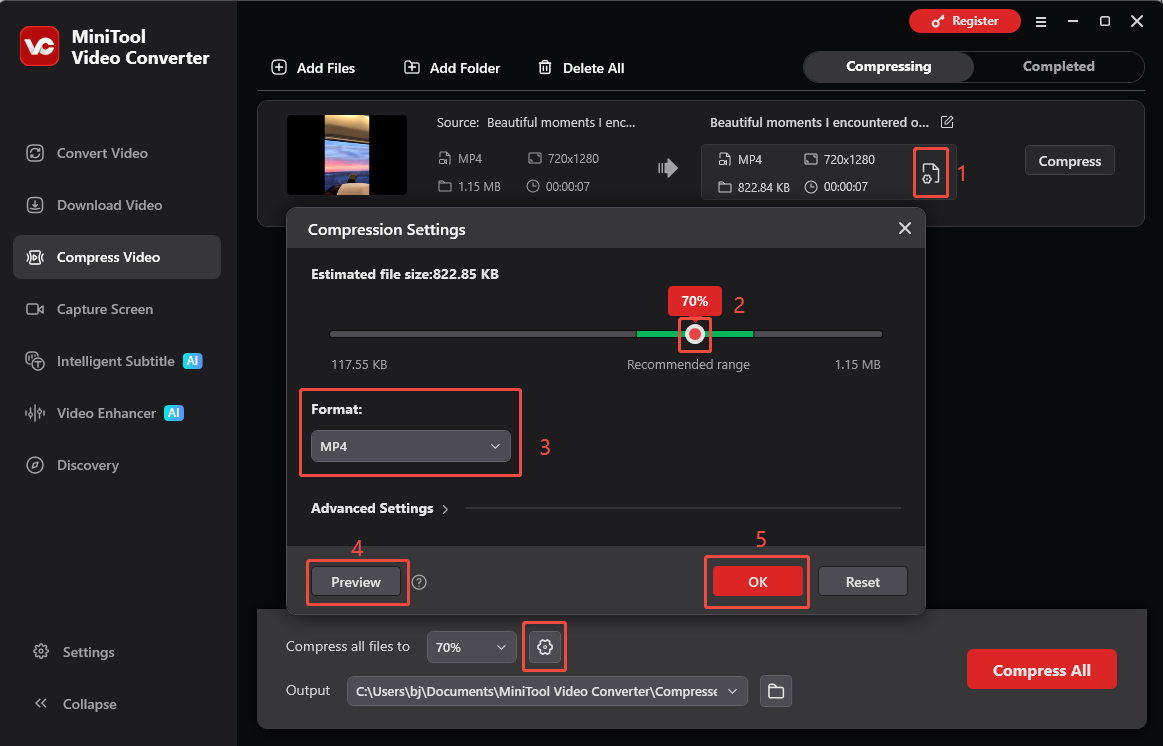Click the Recommended range label

pyautogui.click(x=688, y=365)
